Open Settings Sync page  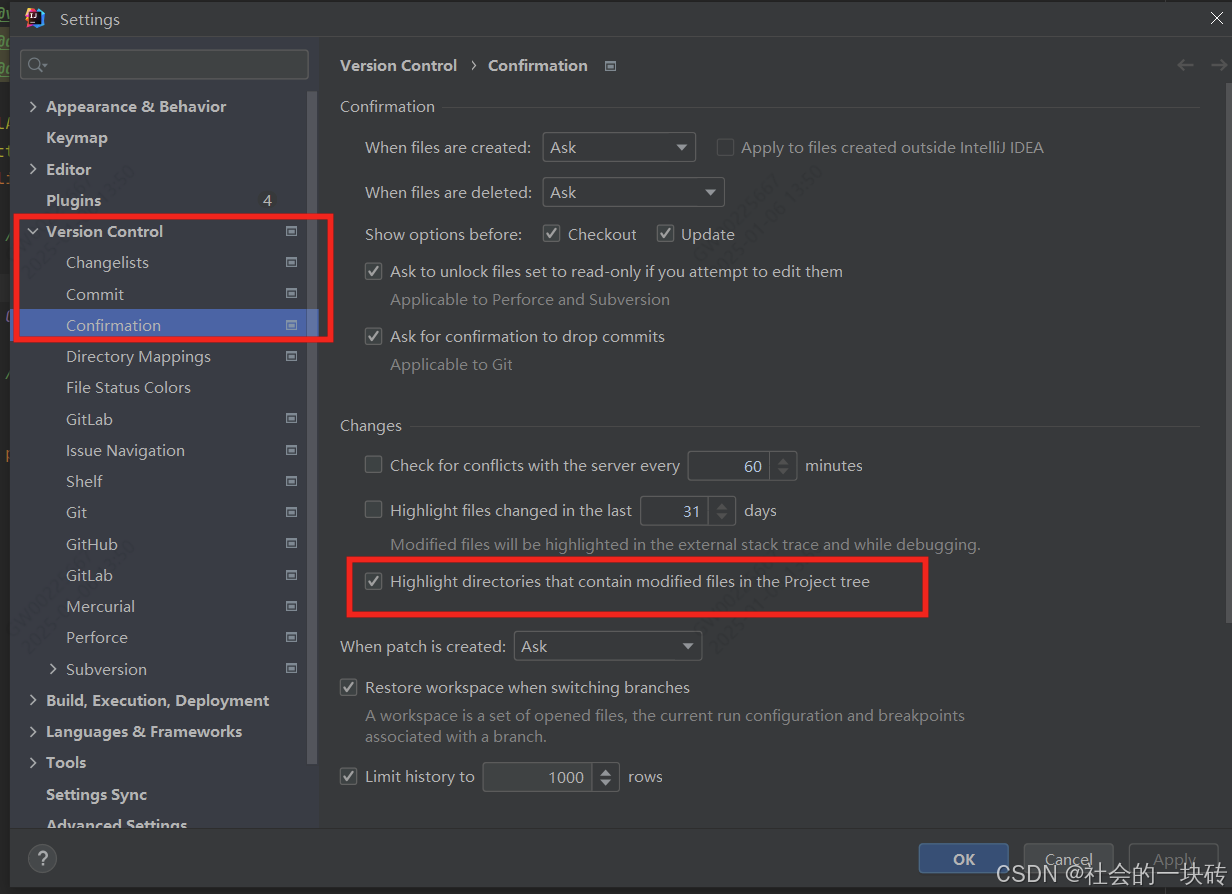96,794
